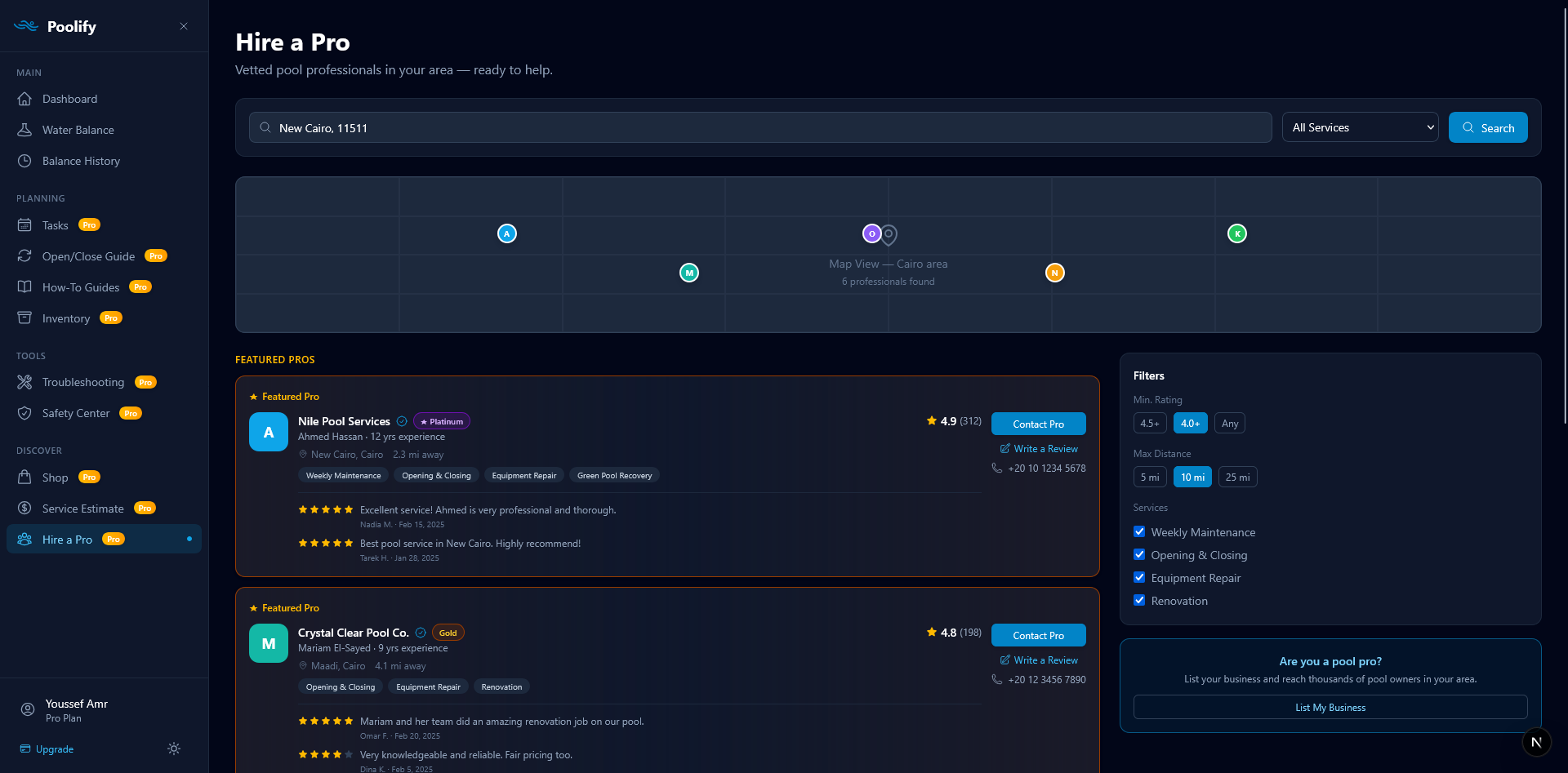Click the Open/Close Guide refresh icon
The image size is (1568, 773).
click(x=24, y=256)
